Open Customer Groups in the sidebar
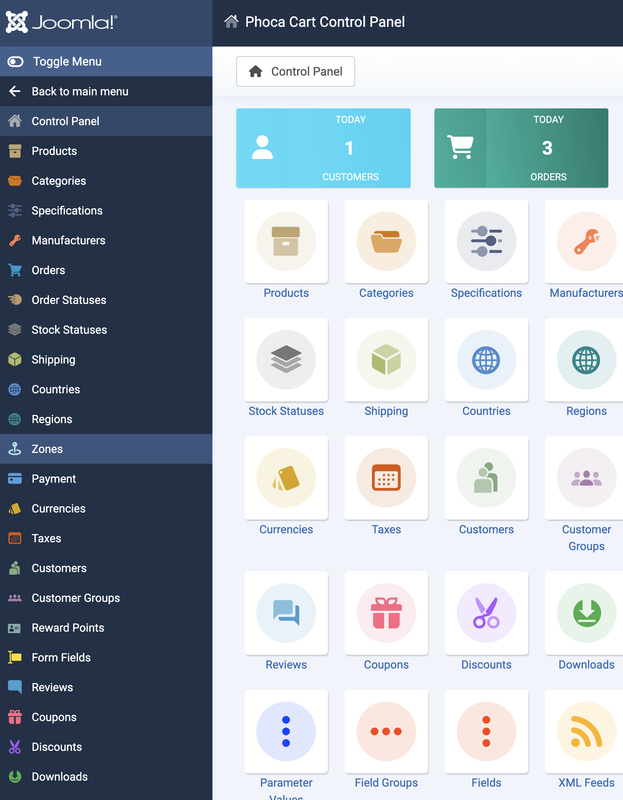Screen dimensions: 623x800 (106, 598)
